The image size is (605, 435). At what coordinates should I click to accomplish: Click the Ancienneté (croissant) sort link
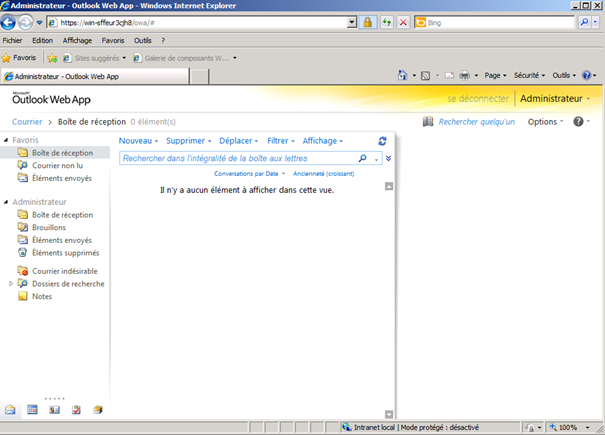324,174
